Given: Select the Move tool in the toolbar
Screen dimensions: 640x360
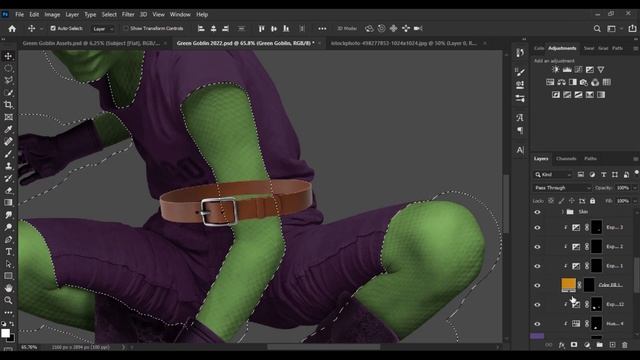Looking at the screenshot, I should (x=8, y=56).
